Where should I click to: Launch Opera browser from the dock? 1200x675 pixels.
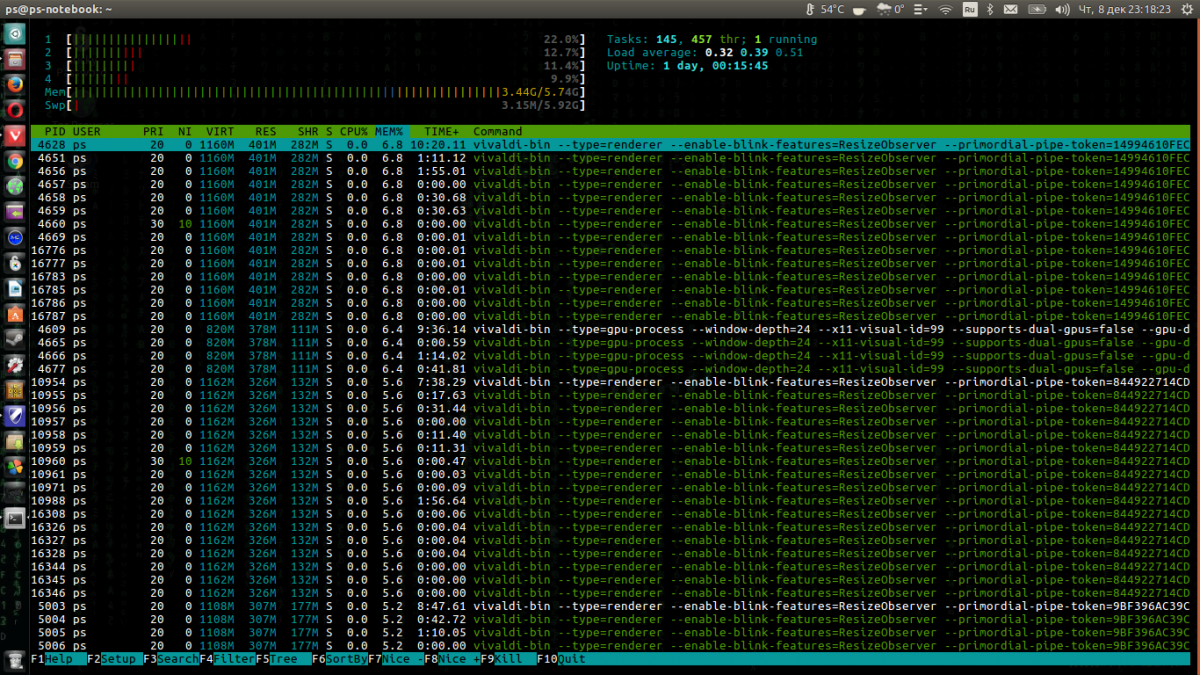[15, 109]
